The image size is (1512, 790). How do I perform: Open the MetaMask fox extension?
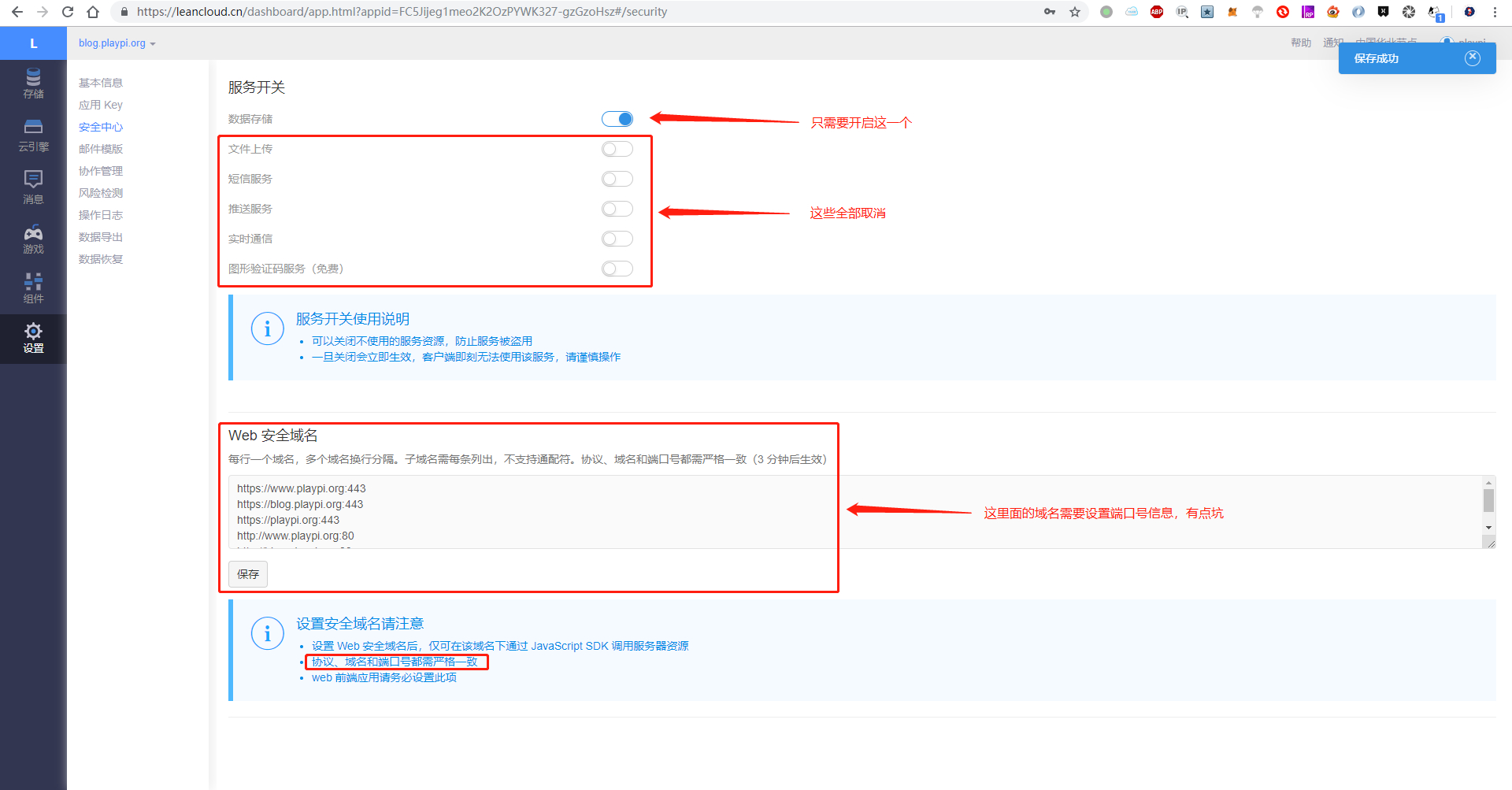[x=1232, y=12]
